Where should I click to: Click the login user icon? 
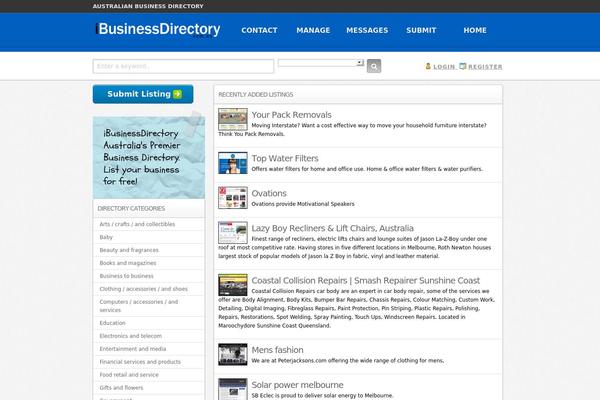click(x=428, y=66)
